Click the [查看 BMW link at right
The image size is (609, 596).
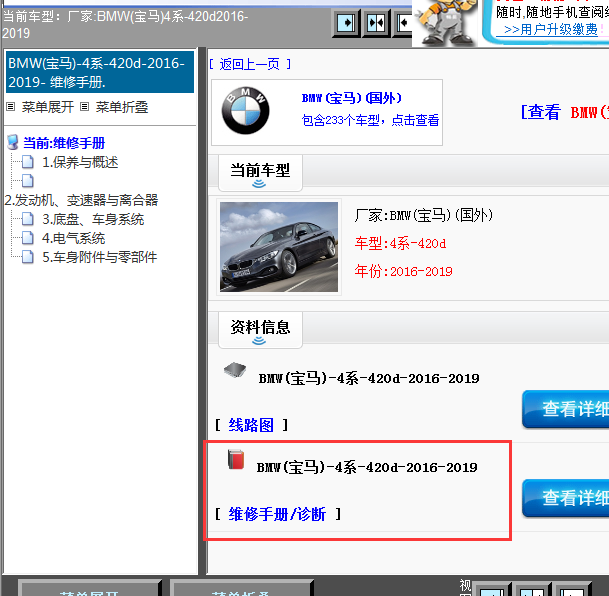click(565, 113)
